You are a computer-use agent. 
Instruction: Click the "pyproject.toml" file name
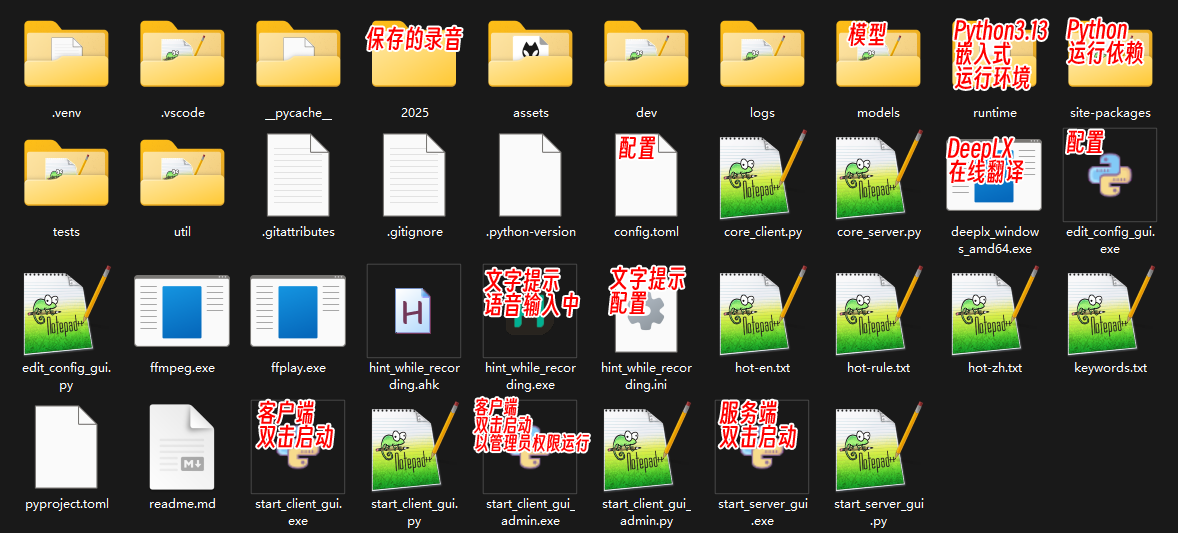pos(66,504)
